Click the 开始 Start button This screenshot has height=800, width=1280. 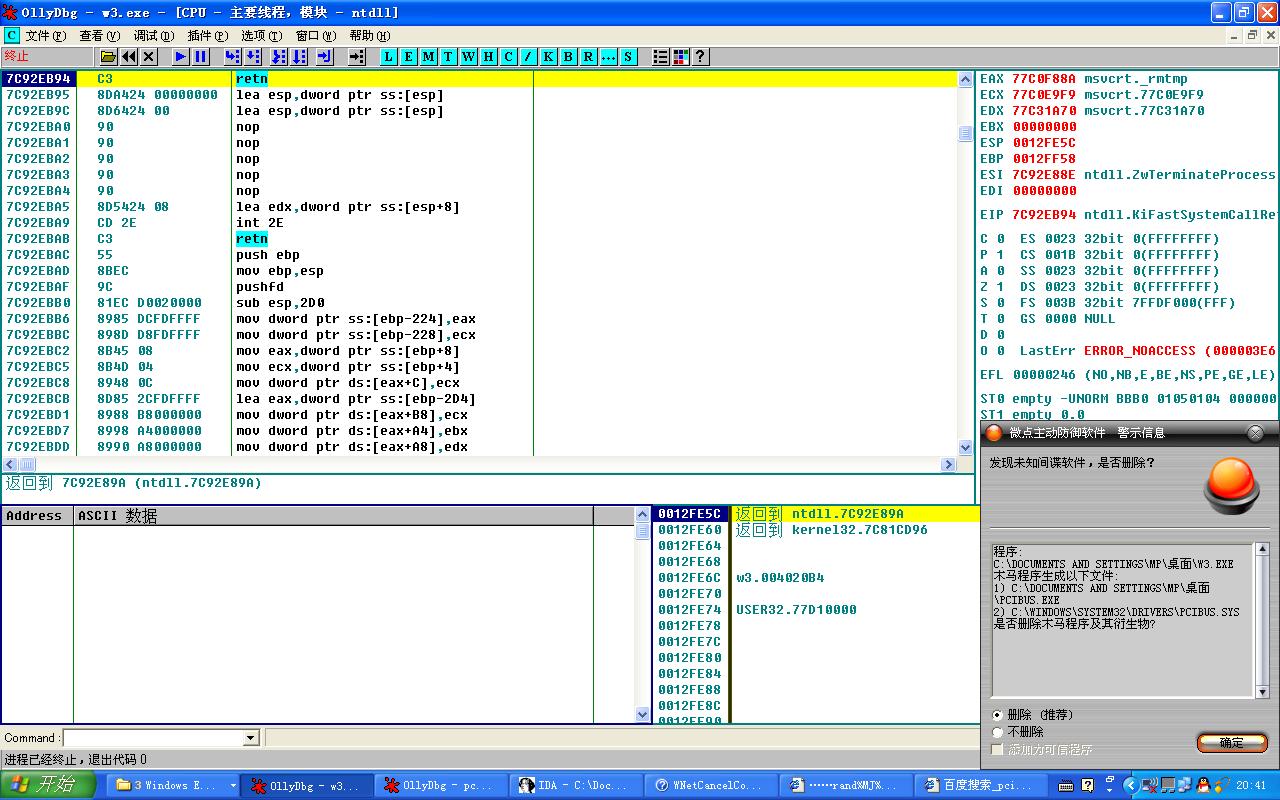pos(48,785)
